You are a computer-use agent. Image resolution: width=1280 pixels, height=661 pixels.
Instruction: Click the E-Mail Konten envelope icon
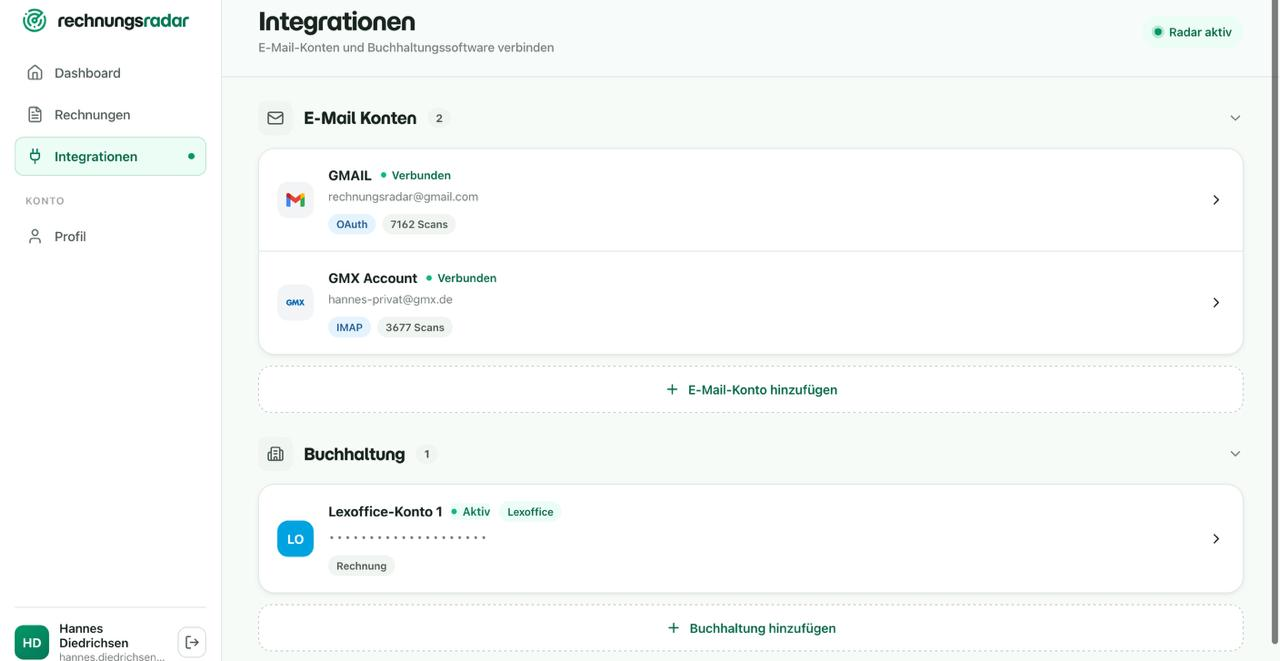click(275, 118)
